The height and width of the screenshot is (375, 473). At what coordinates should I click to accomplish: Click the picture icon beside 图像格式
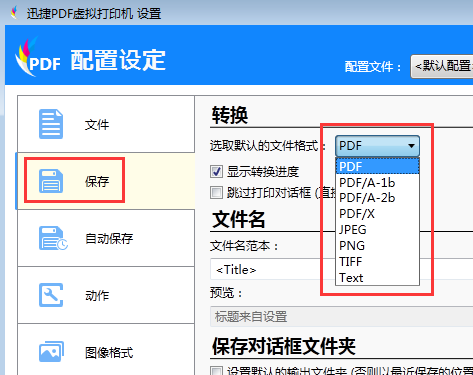[x=51, y=351]
